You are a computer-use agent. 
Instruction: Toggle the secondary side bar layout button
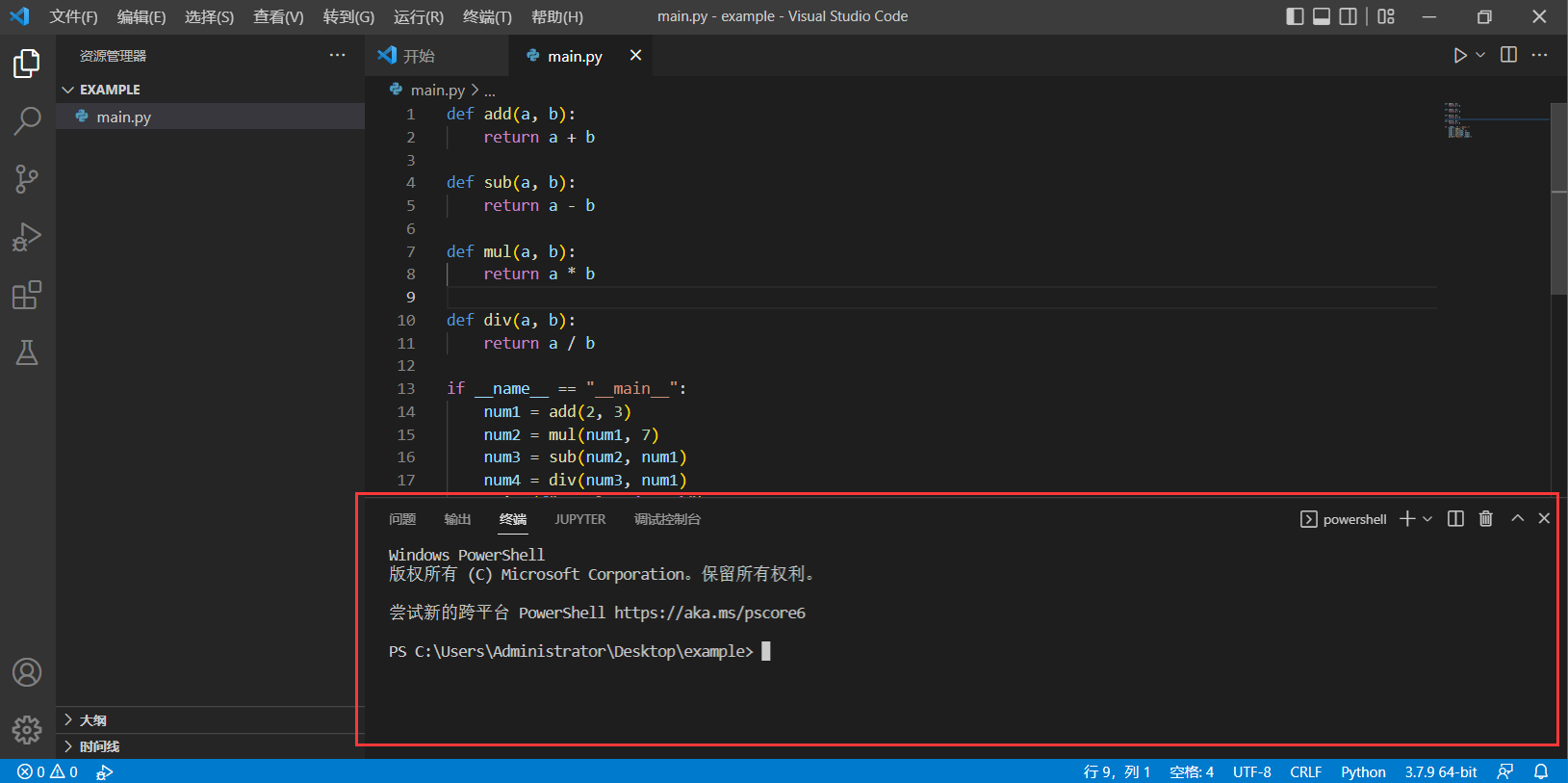(x=1349, y=16)
